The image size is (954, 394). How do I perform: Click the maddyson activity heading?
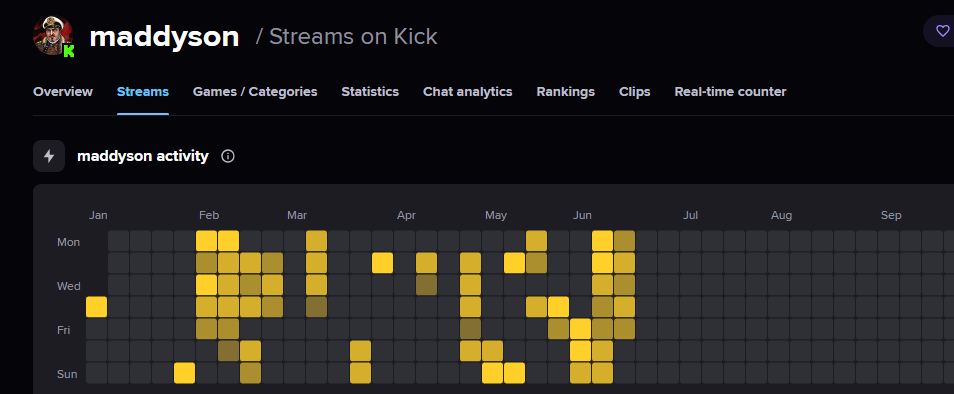click(143, 156)
